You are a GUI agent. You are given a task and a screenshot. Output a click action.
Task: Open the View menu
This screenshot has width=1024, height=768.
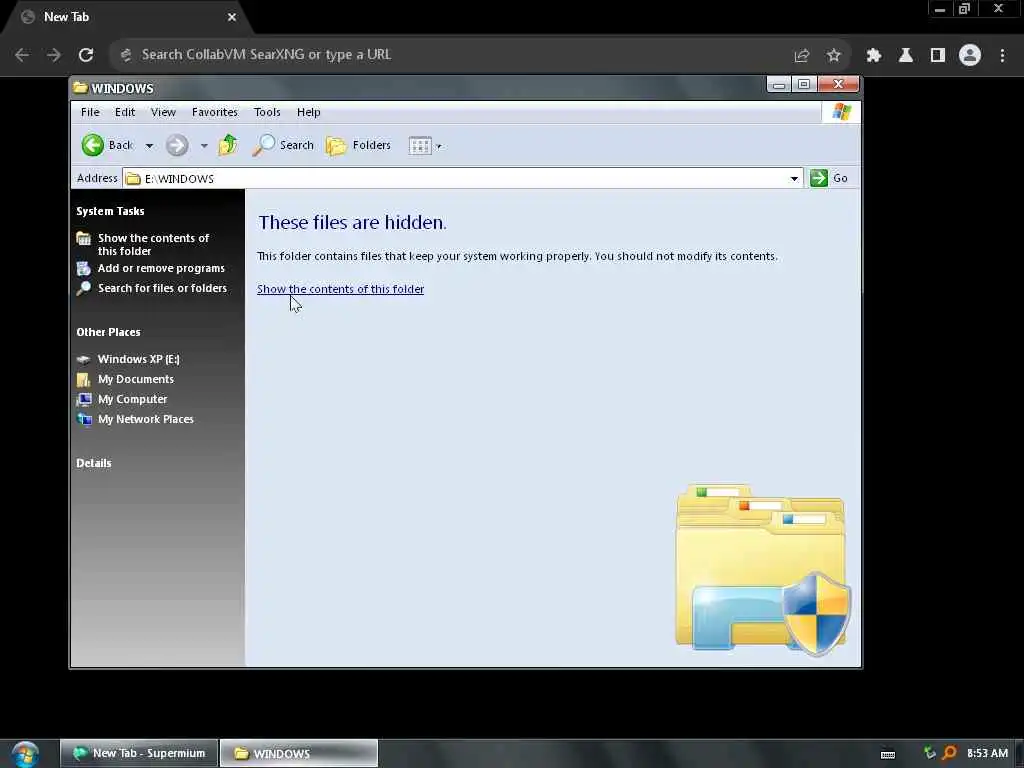coord(163,112)
